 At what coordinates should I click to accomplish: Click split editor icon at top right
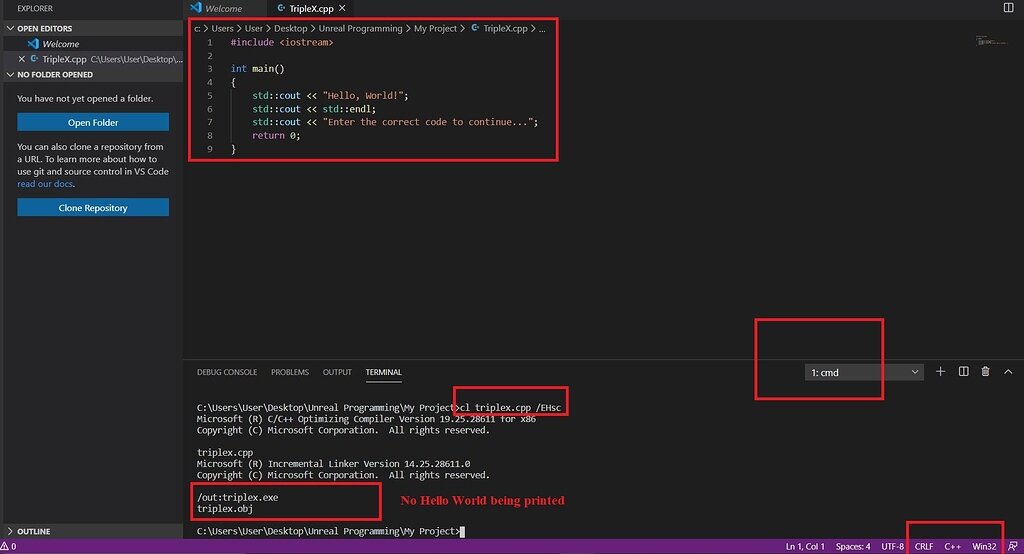point(1007,8)
